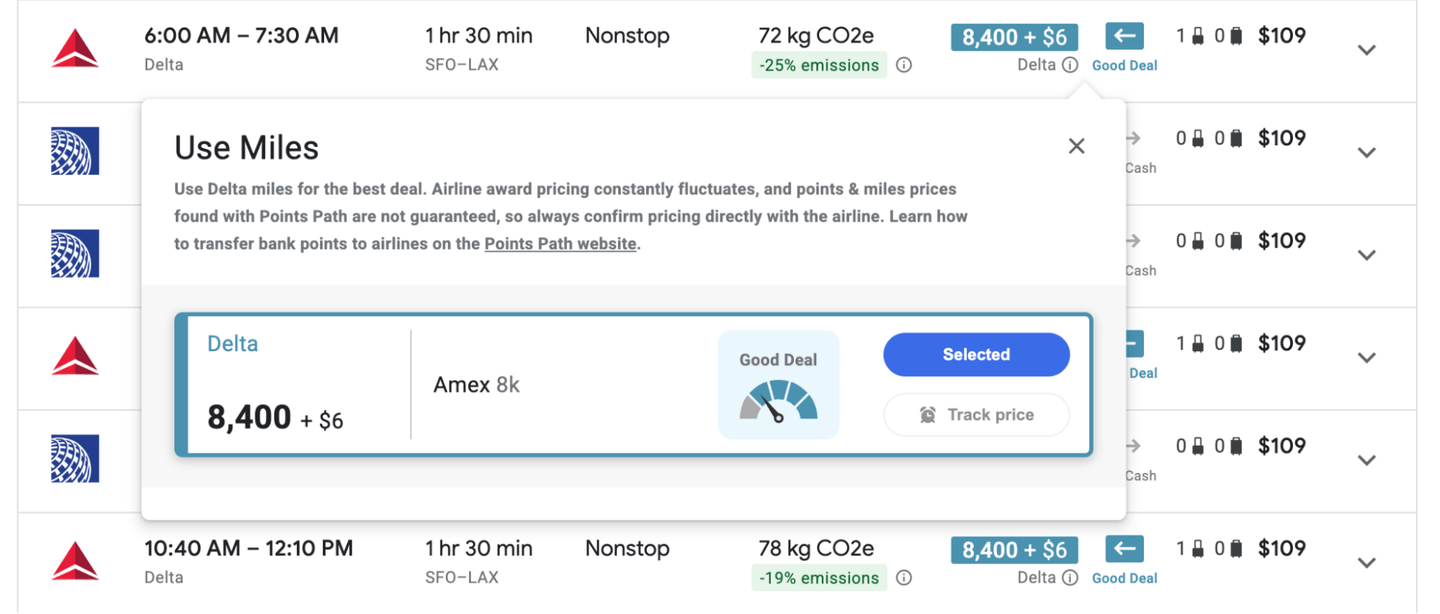Expand the 10:40 AM Delta flight details
The width and height of the screenshot is (1440, 614).
point(1366,563)
